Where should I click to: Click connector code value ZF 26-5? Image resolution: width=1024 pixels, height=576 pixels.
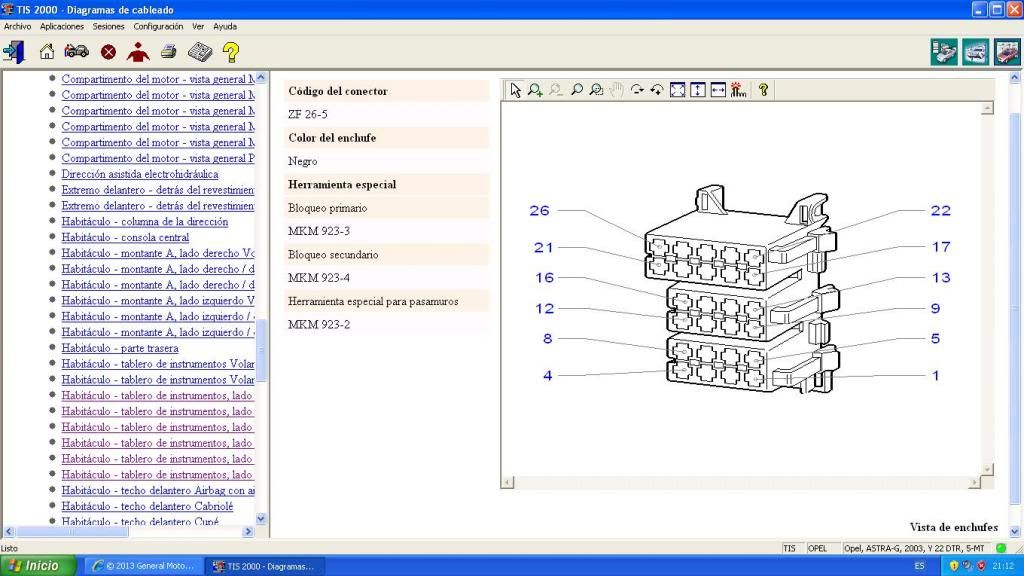click(x=308, y=115)
